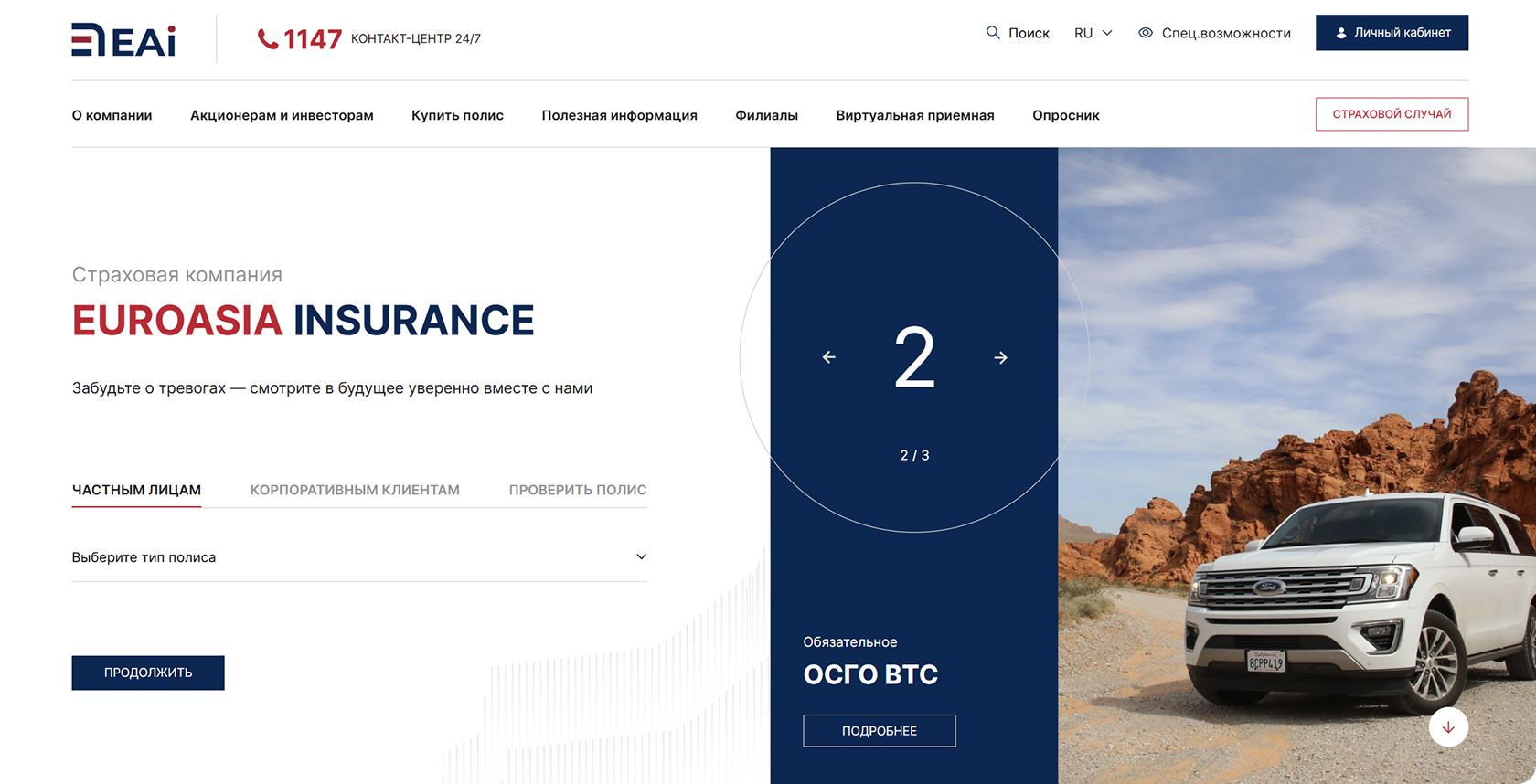Click the Страховой случай button
This screenshot has width=1536, height=784.
click(x=1392, y=114)
